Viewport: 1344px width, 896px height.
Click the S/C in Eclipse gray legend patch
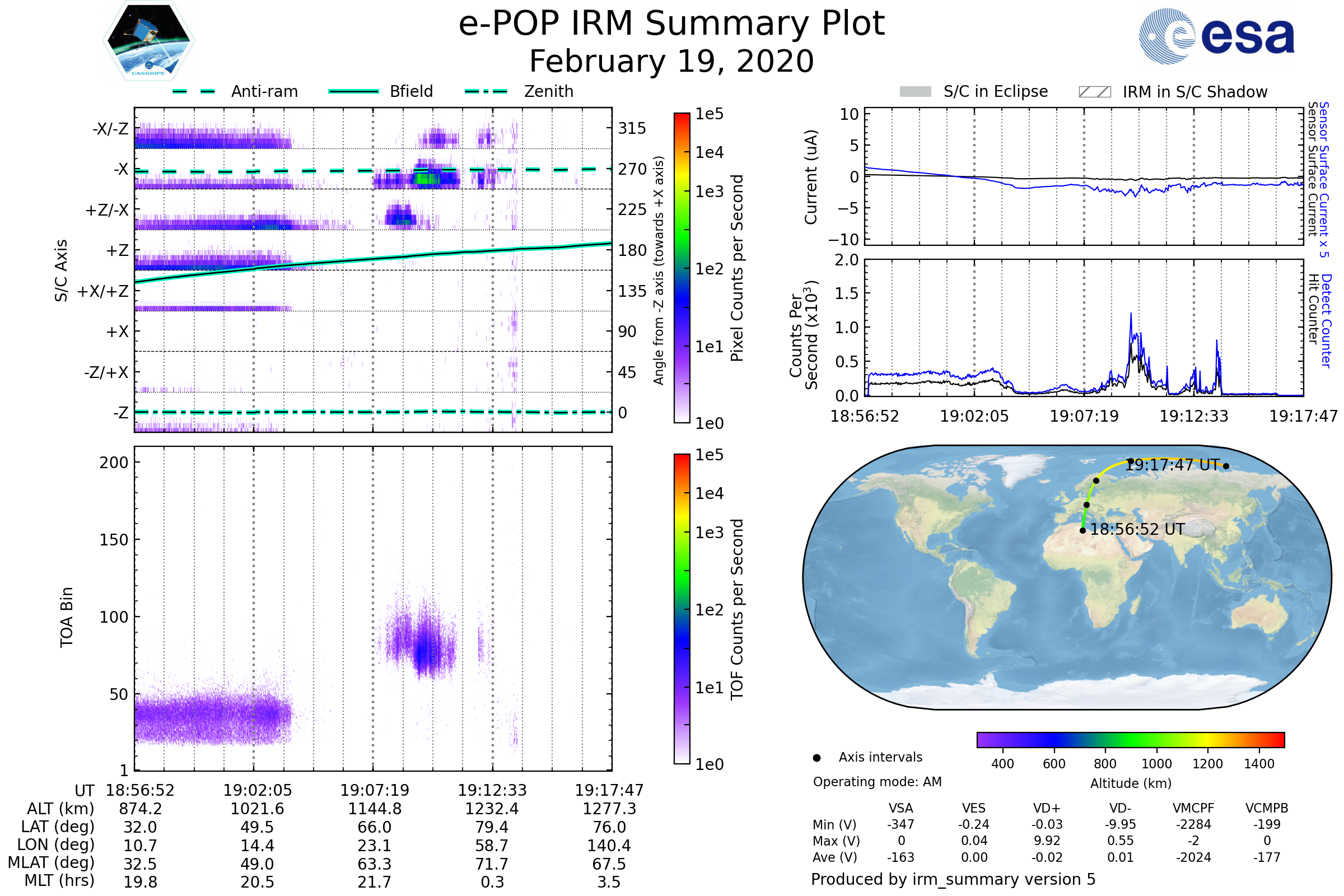pyautogui.click(x=916, y=92)
